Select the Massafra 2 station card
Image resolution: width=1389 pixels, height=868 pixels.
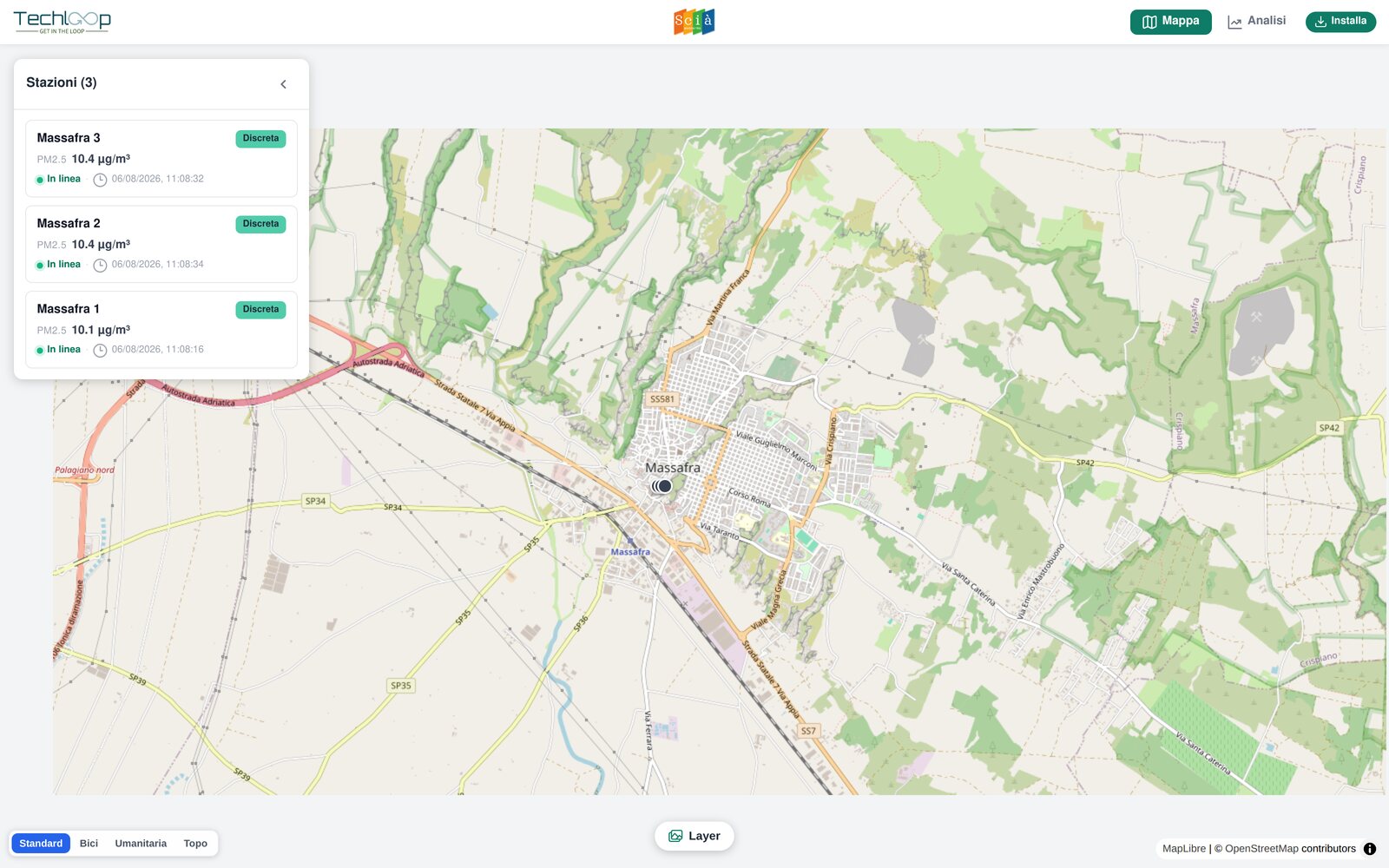tap(161, 244)
